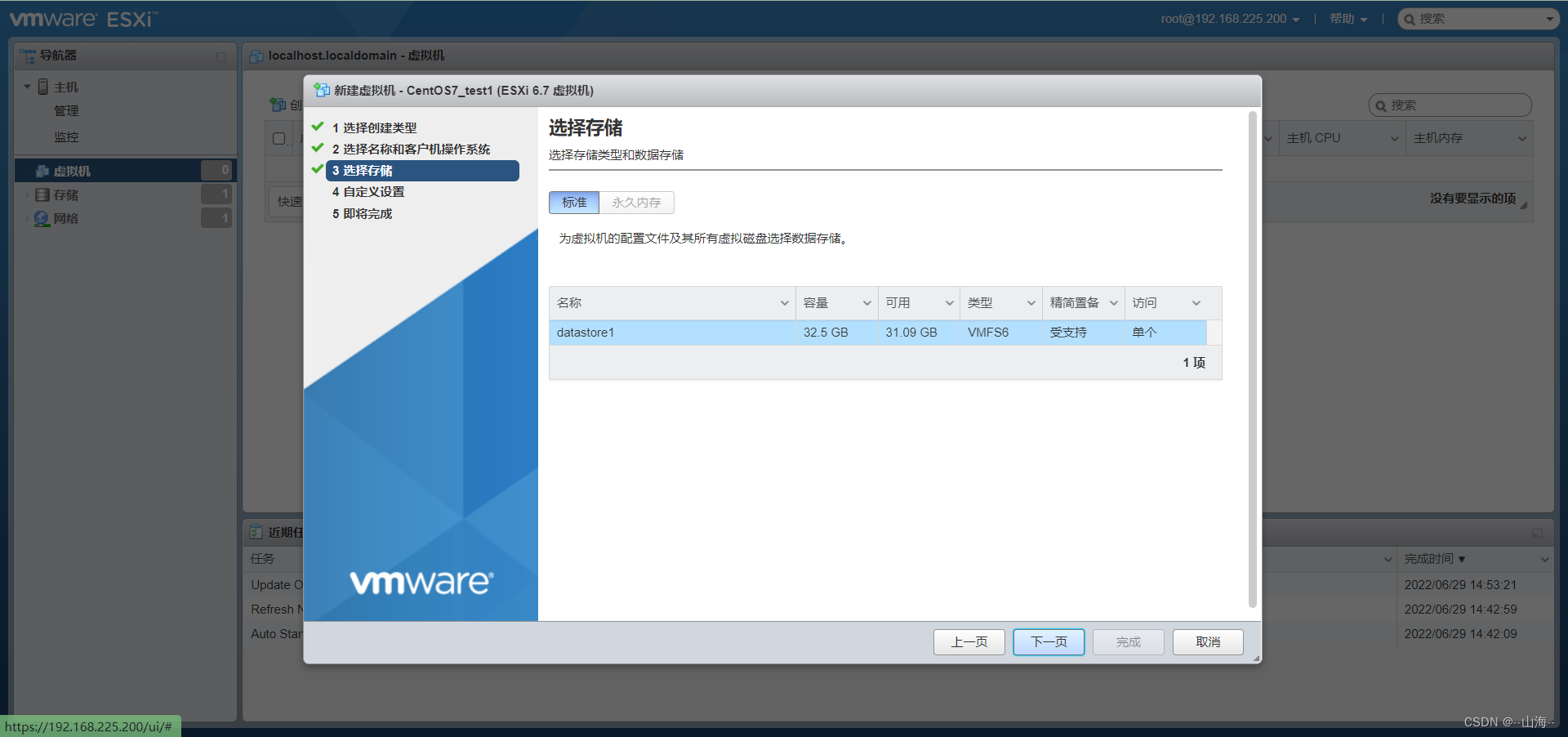Viewport: 1568px width, 737px height.
Task: Click the 2022/06/29 14:53:21 timestamp
Action: pyautogui.click(x=1460, y=585)
